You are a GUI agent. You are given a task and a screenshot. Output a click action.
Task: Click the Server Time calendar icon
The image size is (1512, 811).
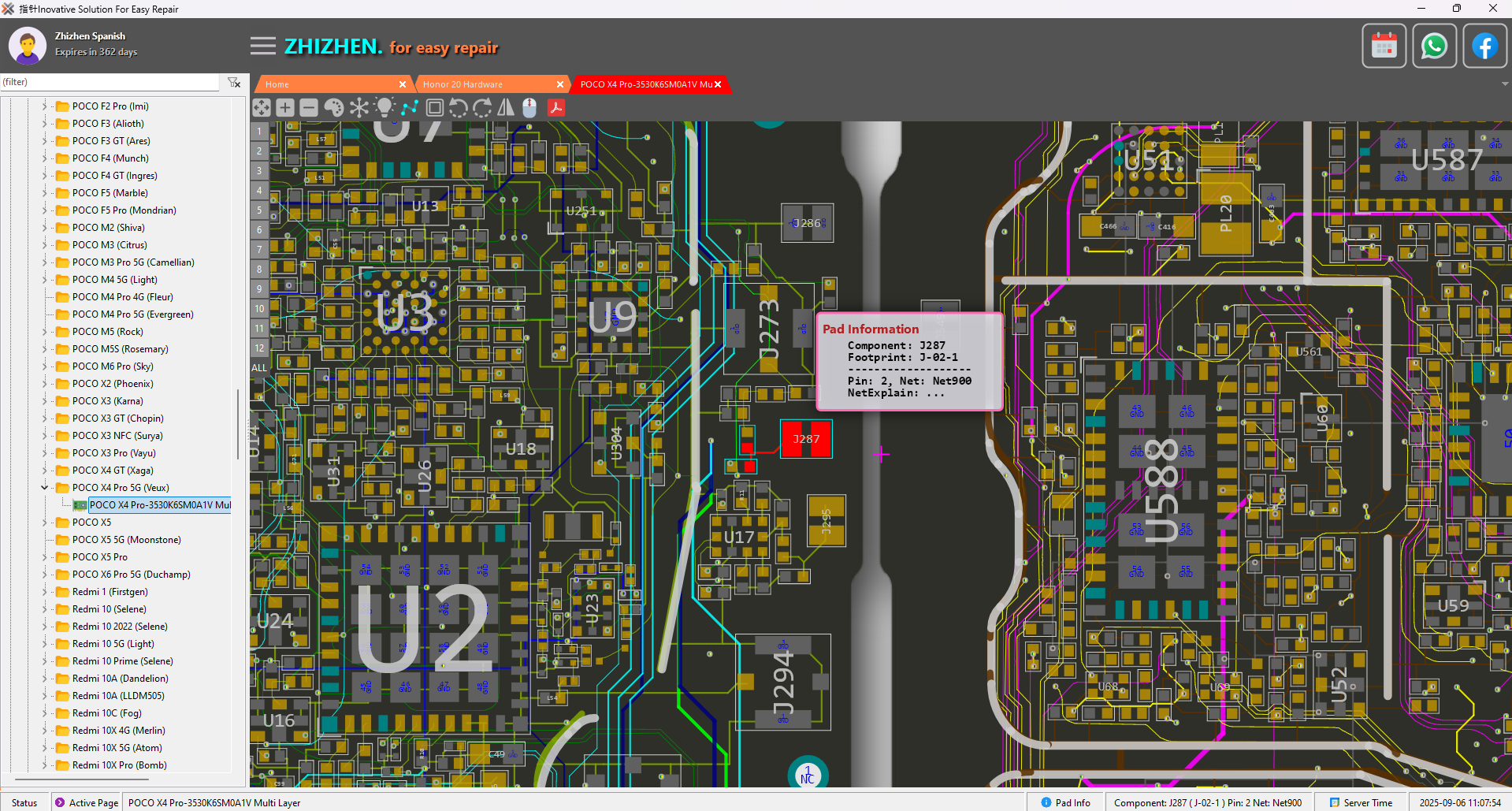[x=1335, y=802]
